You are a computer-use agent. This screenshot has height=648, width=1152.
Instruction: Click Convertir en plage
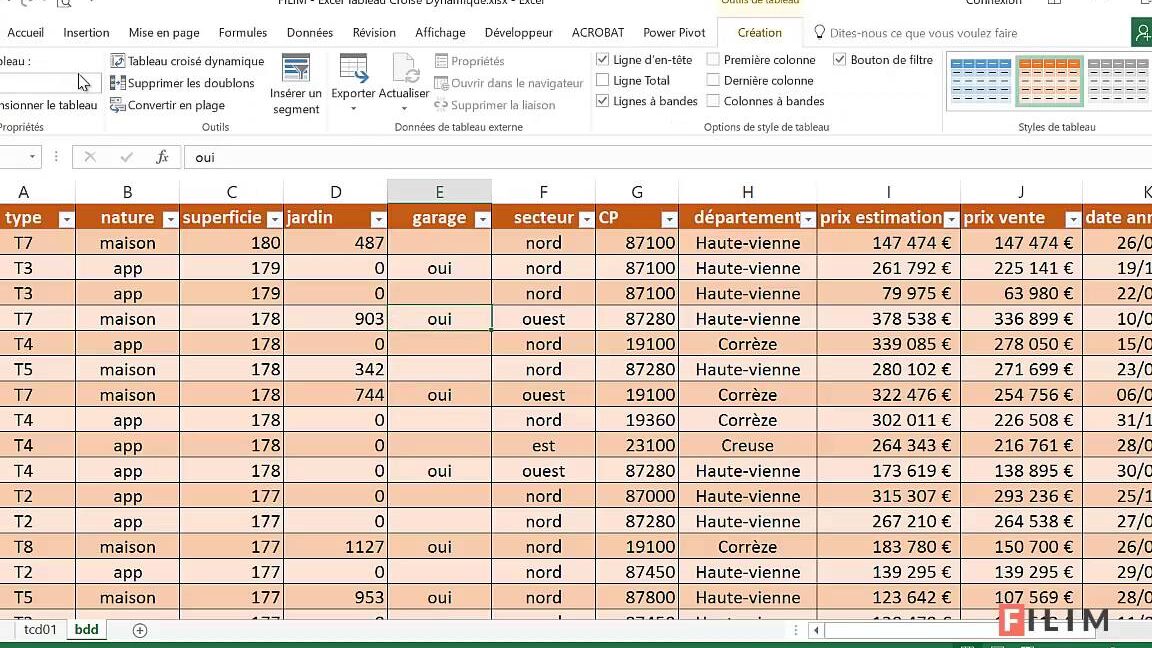click(173, 105)
